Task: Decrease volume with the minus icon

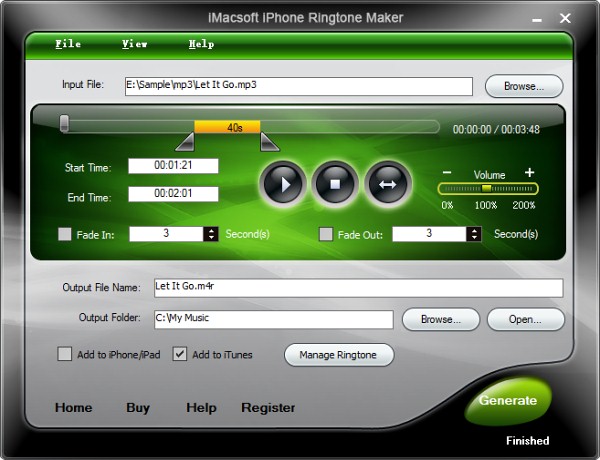Action: 447,173
